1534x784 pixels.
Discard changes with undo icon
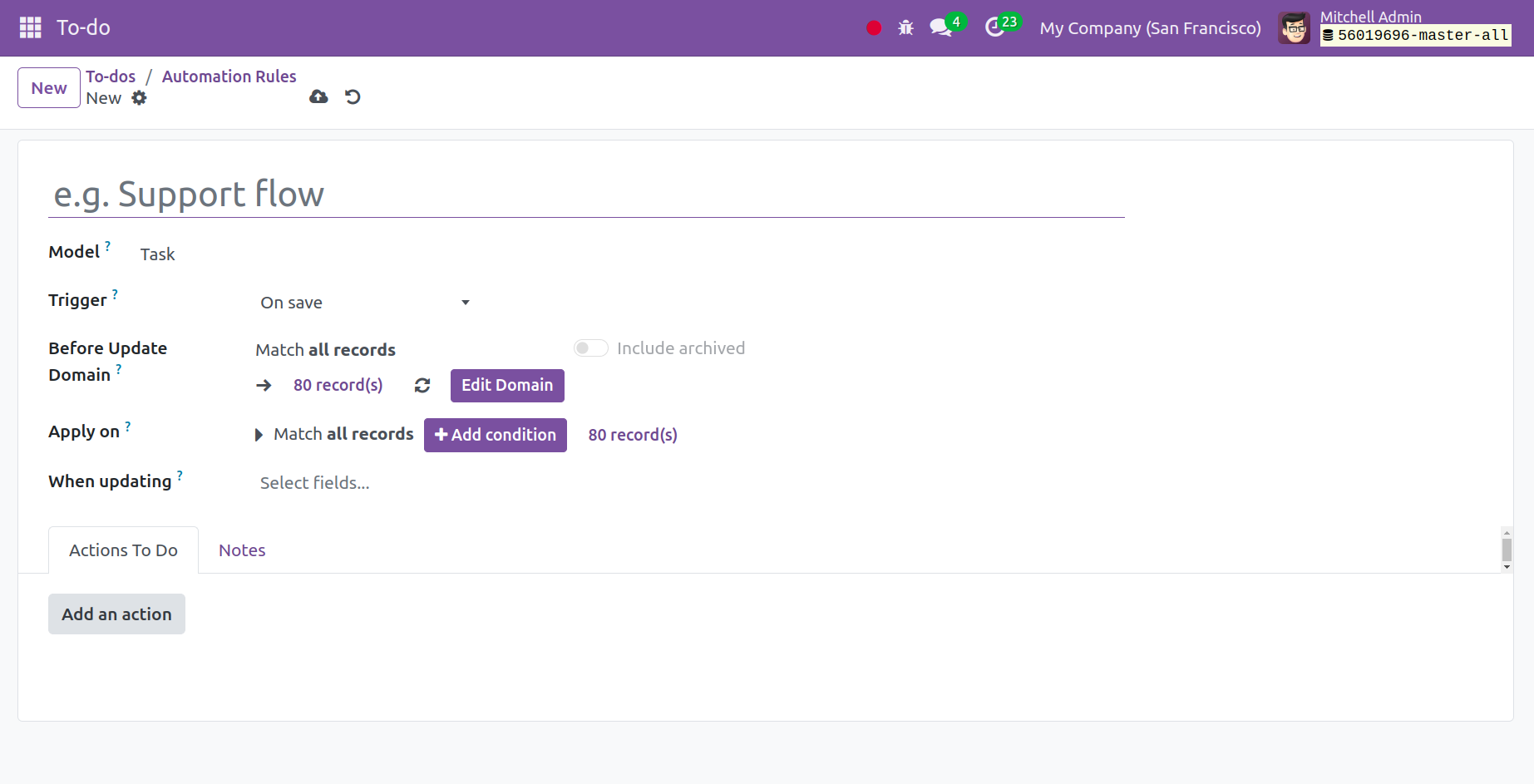353,97
